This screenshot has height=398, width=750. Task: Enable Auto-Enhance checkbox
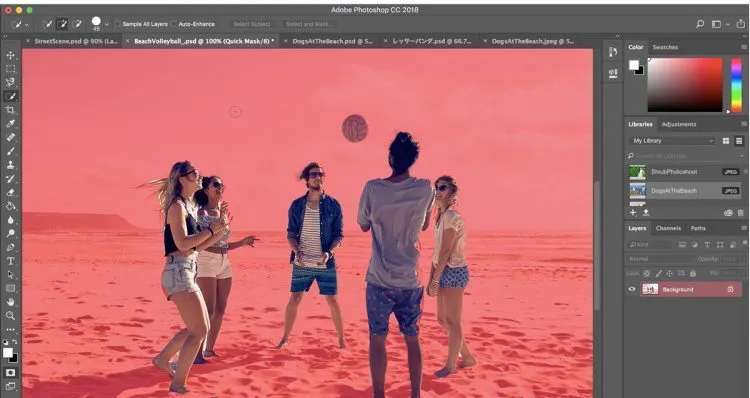[x=174, y=24]
